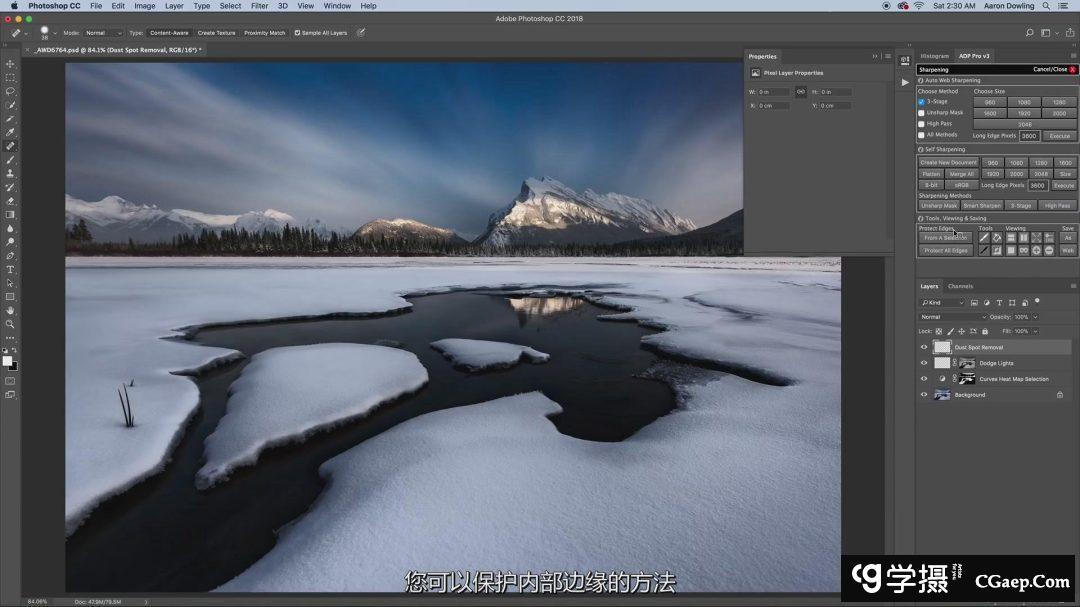Expand the layer Opacity dropdown arrow

click(x=1036, y=317)
